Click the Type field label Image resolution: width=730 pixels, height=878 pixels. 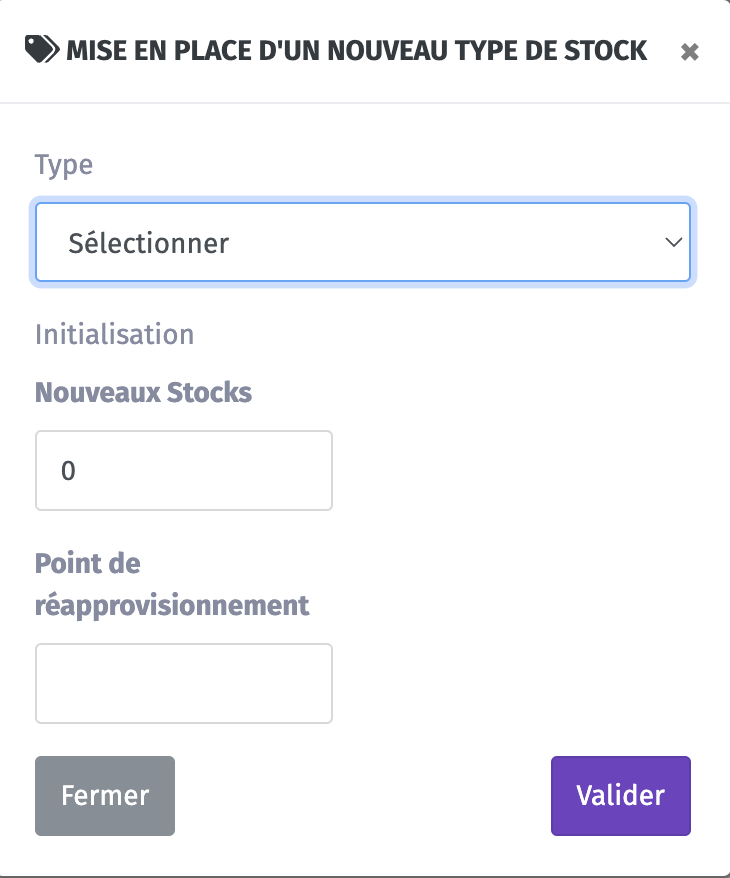point(64,166)
